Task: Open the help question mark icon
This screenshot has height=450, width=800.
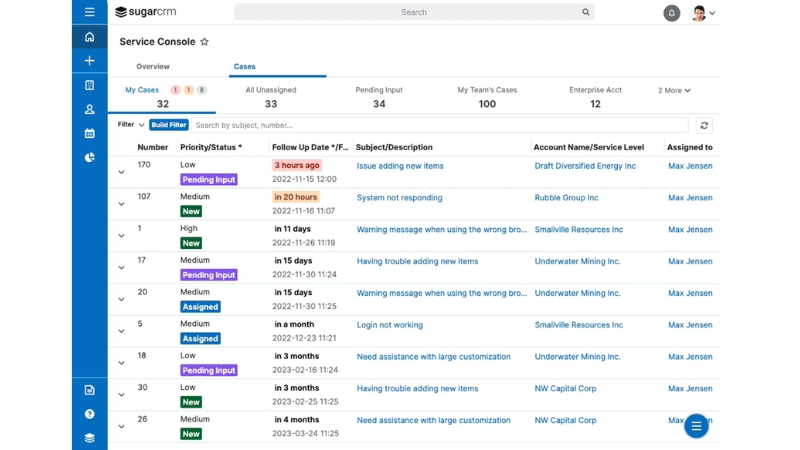Action: 89,414
